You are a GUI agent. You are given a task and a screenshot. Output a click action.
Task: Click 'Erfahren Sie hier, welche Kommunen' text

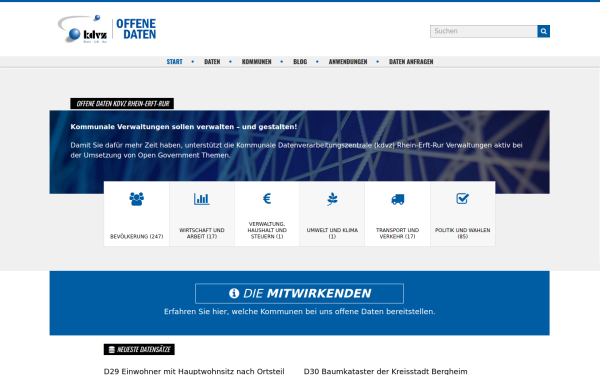point(300,311)
